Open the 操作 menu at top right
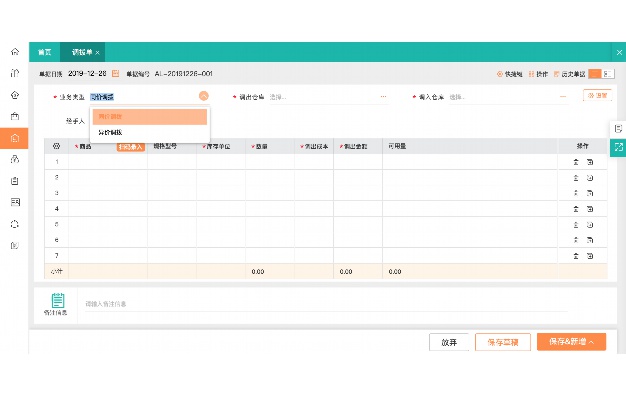The width and height of the screenshot is (626, 396). pyautogui.click(x=538, y=74)
